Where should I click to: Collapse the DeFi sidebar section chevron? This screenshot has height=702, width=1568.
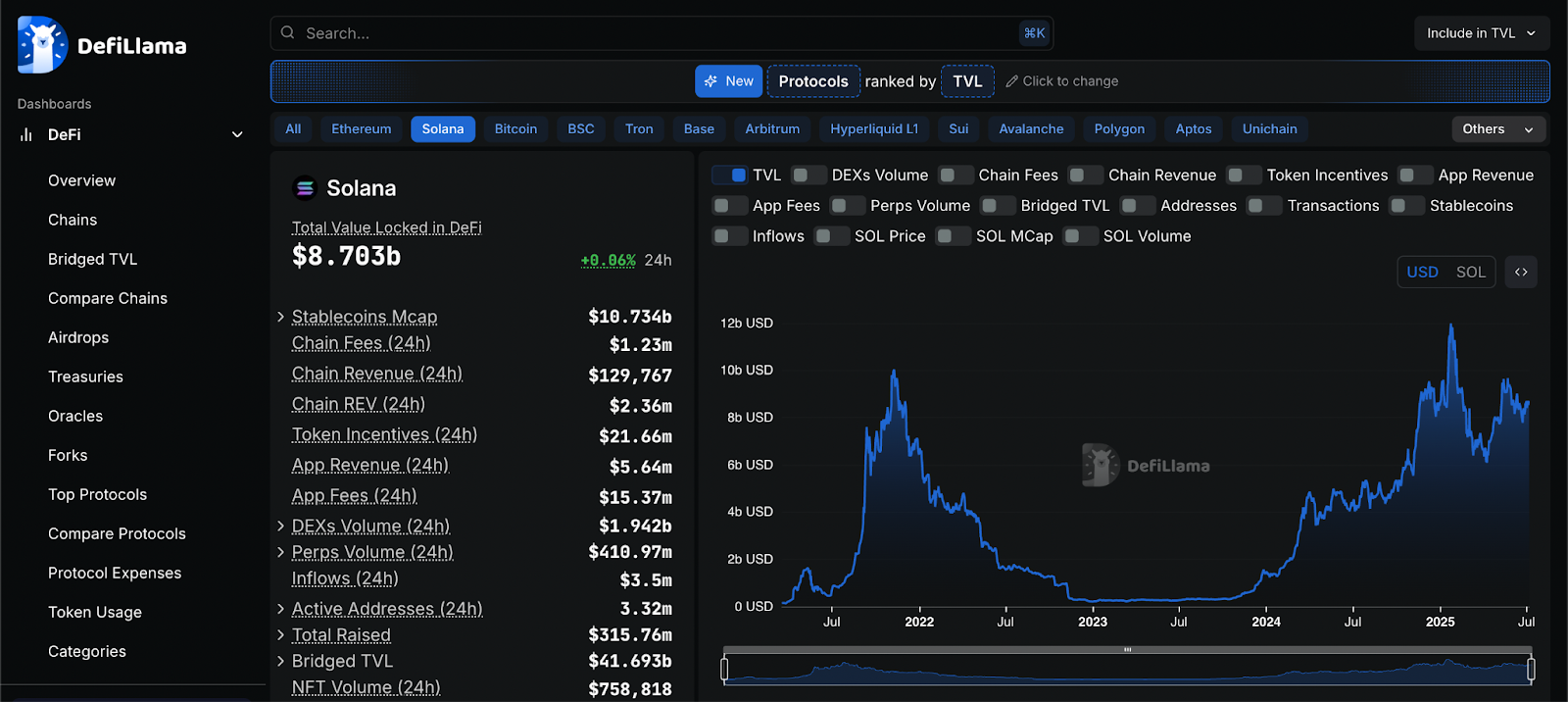[x=237, y=134]
